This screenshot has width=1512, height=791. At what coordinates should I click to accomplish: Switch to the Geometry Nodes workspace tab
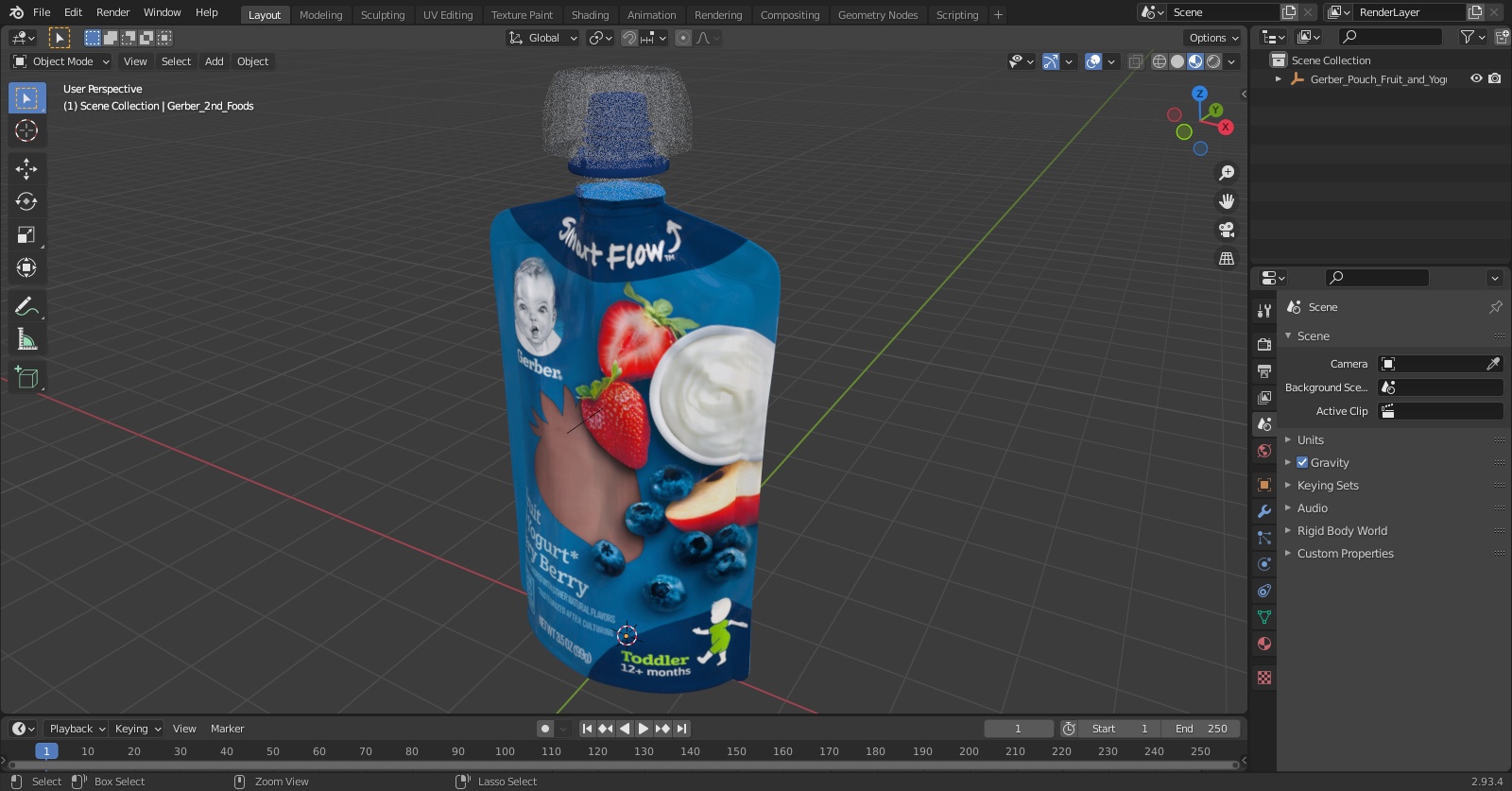(878, 15)
